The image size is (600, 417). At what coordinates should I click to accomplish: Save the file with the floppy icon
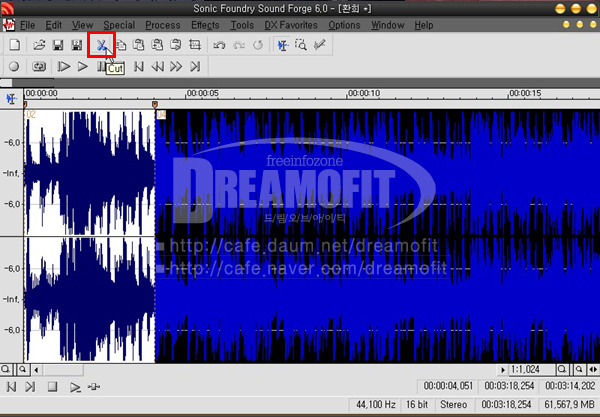click(58, 45)
